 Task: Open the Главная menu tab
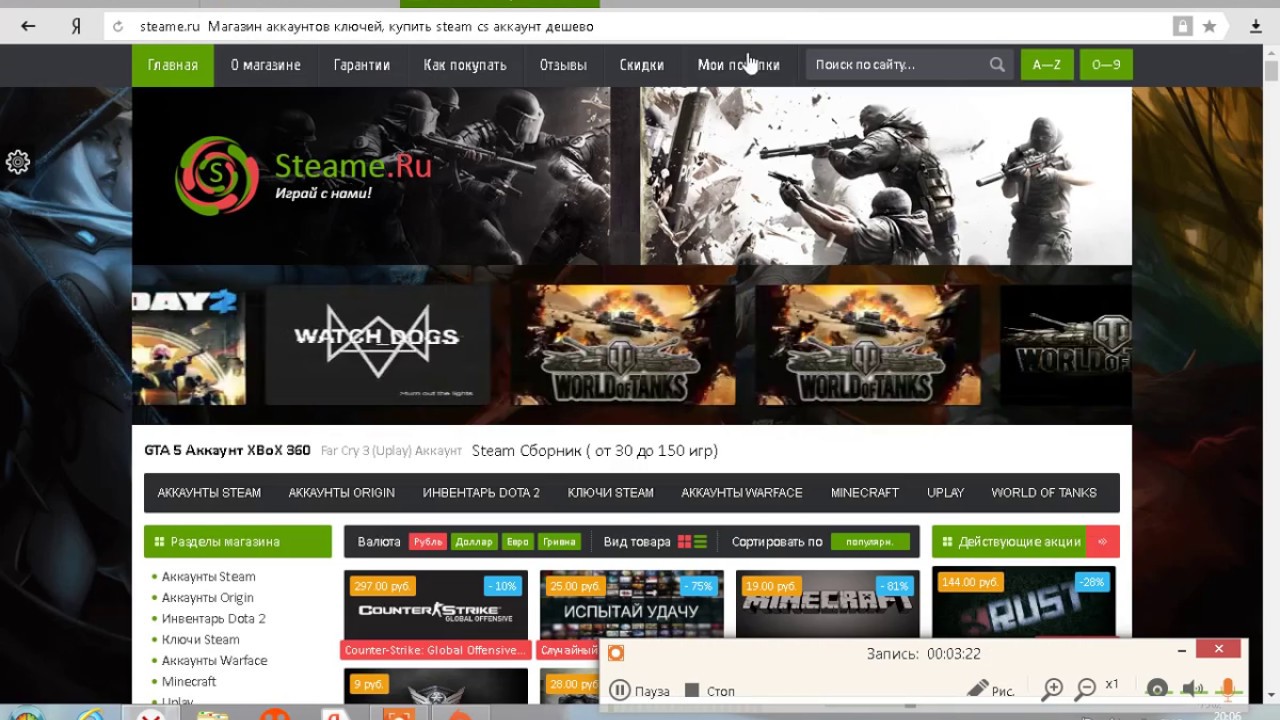pyautogui.click(x=173, y=65)
